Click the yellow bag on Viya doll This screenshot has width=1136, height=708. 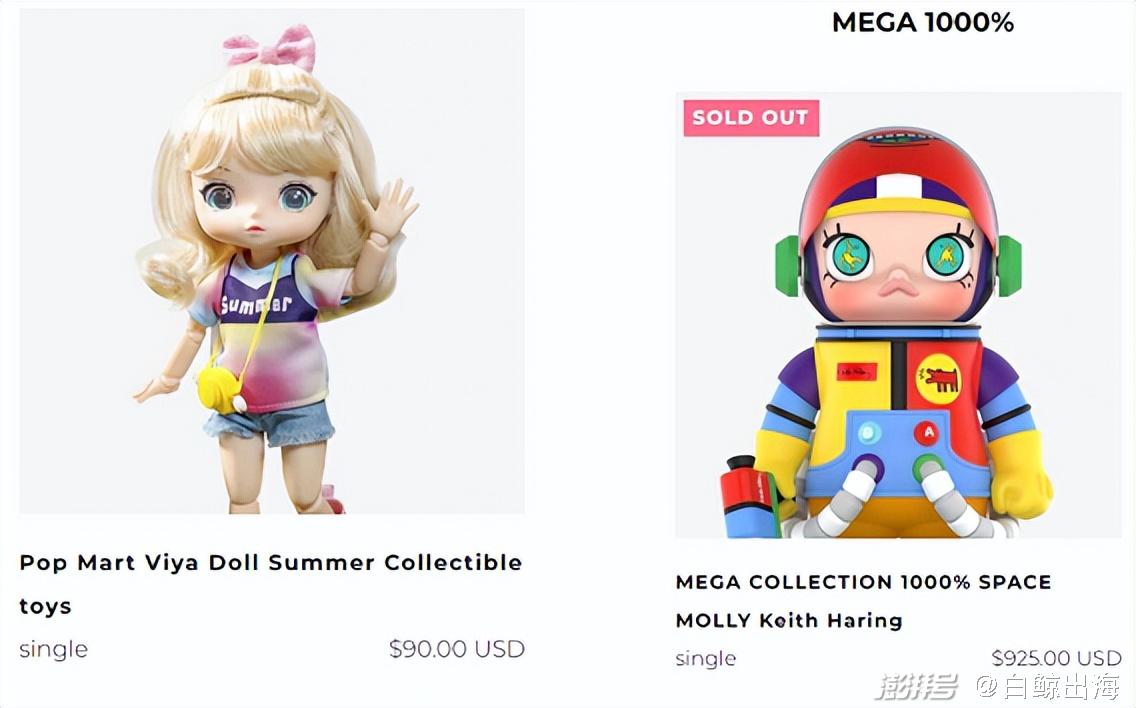click(x=220, y=387)
